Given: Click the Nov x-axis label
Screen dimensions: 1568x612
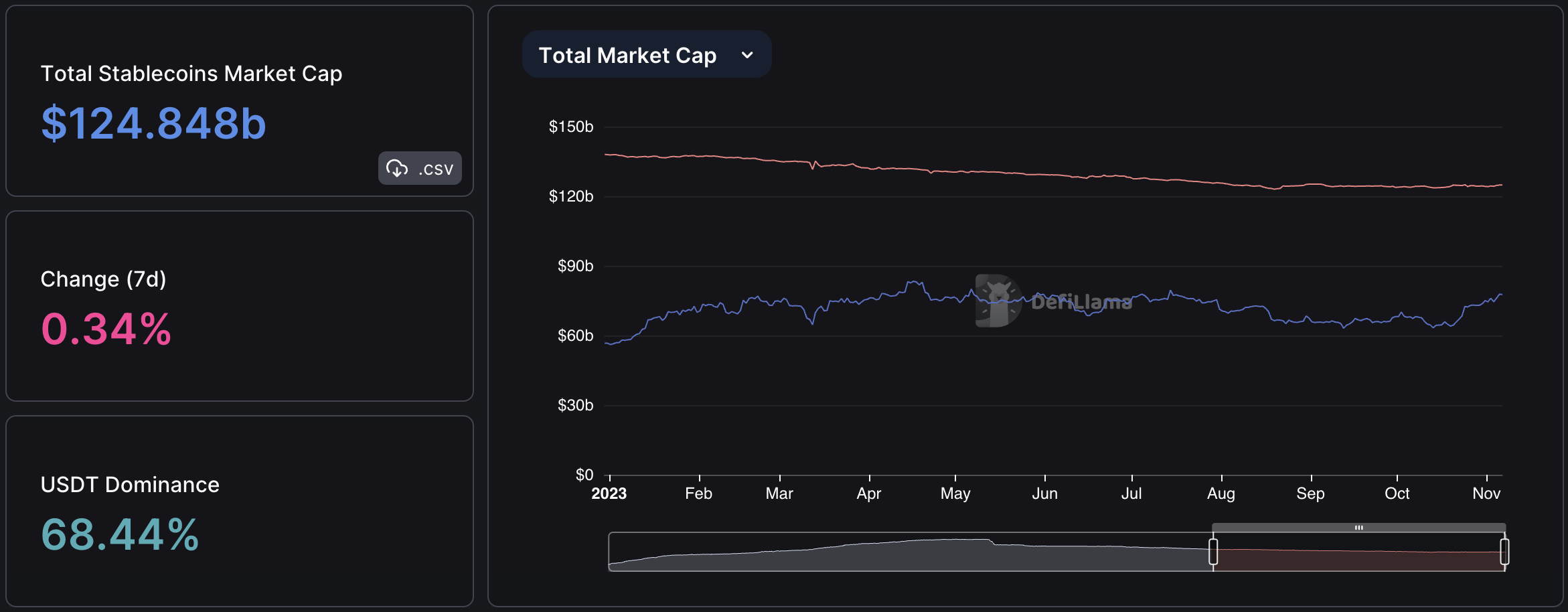Looking at the screenshot, I should (1486, 493).
